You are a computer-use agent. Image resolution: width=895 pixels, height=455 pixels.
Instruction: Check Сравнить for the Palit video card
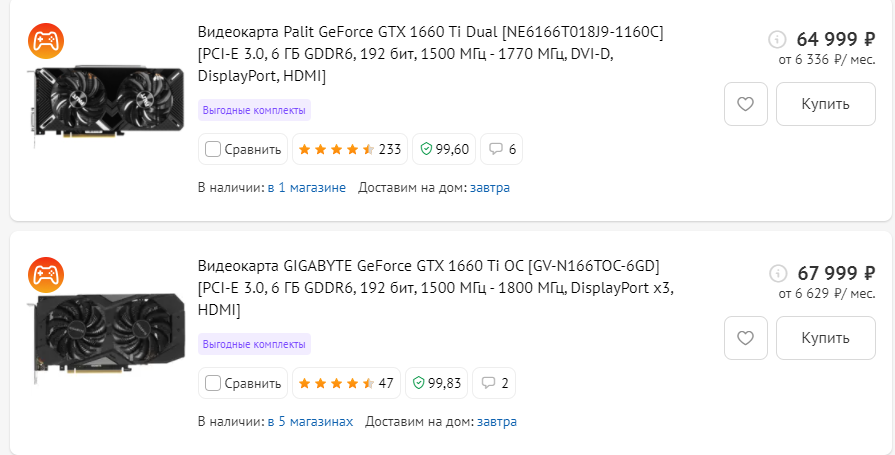coord(213,150)
